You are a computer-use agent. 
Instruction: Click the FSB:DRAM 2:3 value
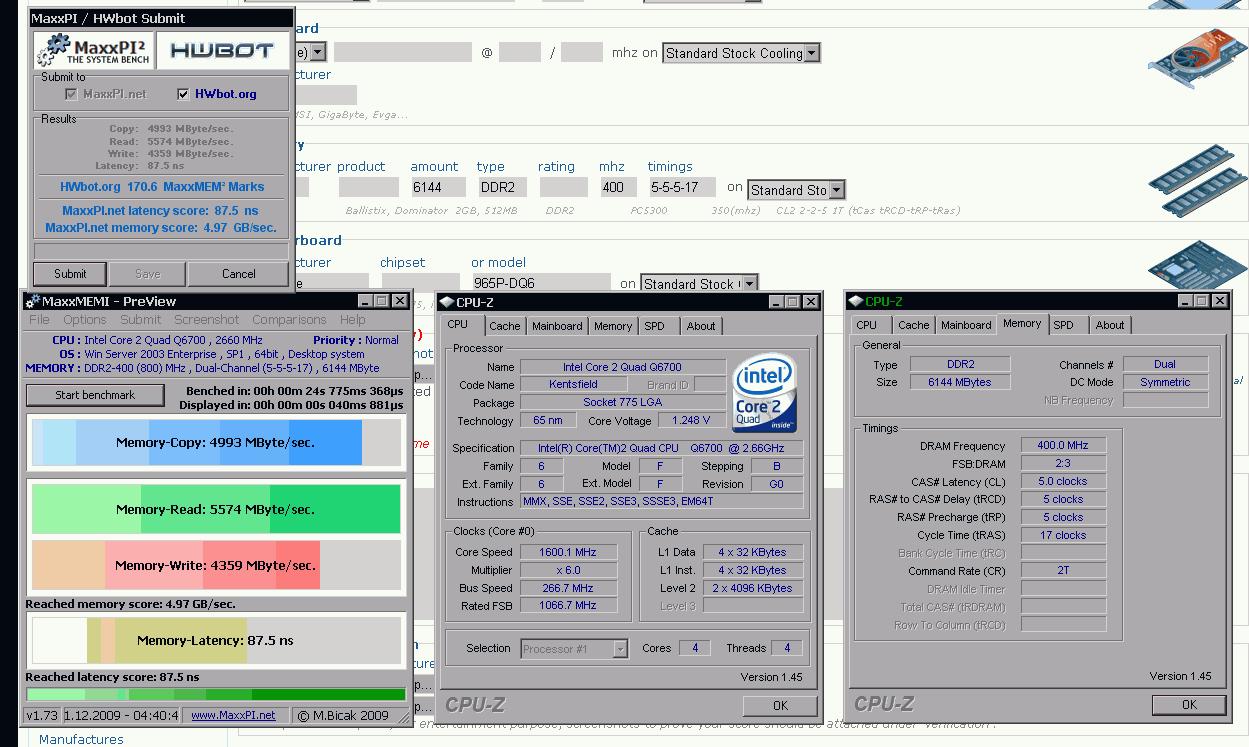tap(1063, 463)
